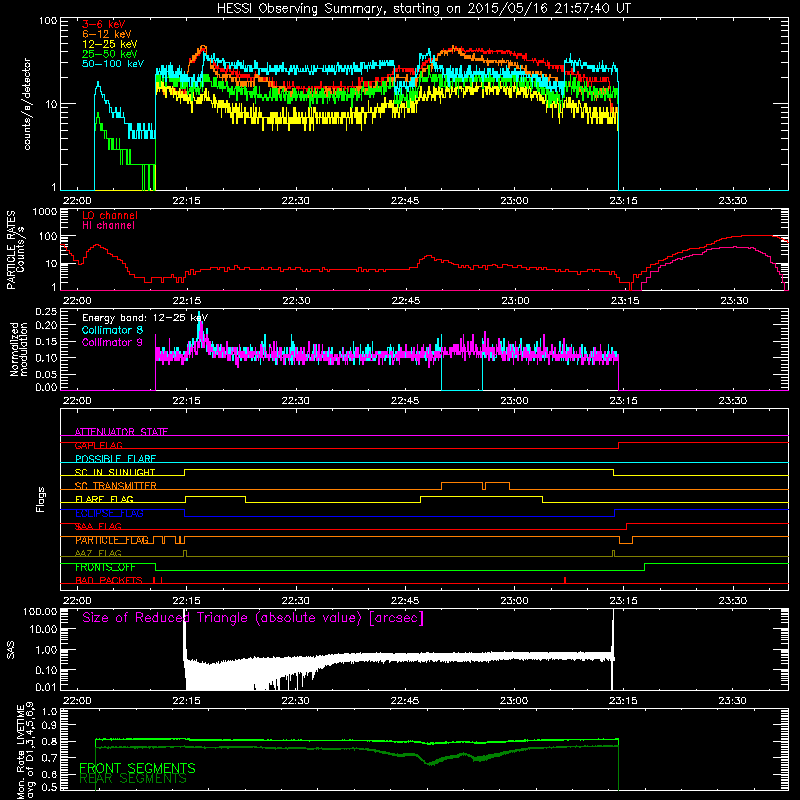Select the green 25-50 keV legend entry
Image resolution: width=800 pixels, height=800 pixels.
pos(110,54)
